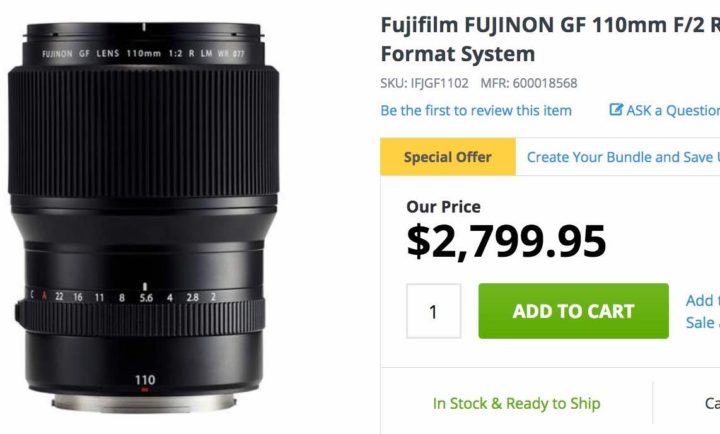Screen dimensions: 720x434
Task: Click the FUJINON GF LENS engraving on the photo
Action: tap(81, 53)
